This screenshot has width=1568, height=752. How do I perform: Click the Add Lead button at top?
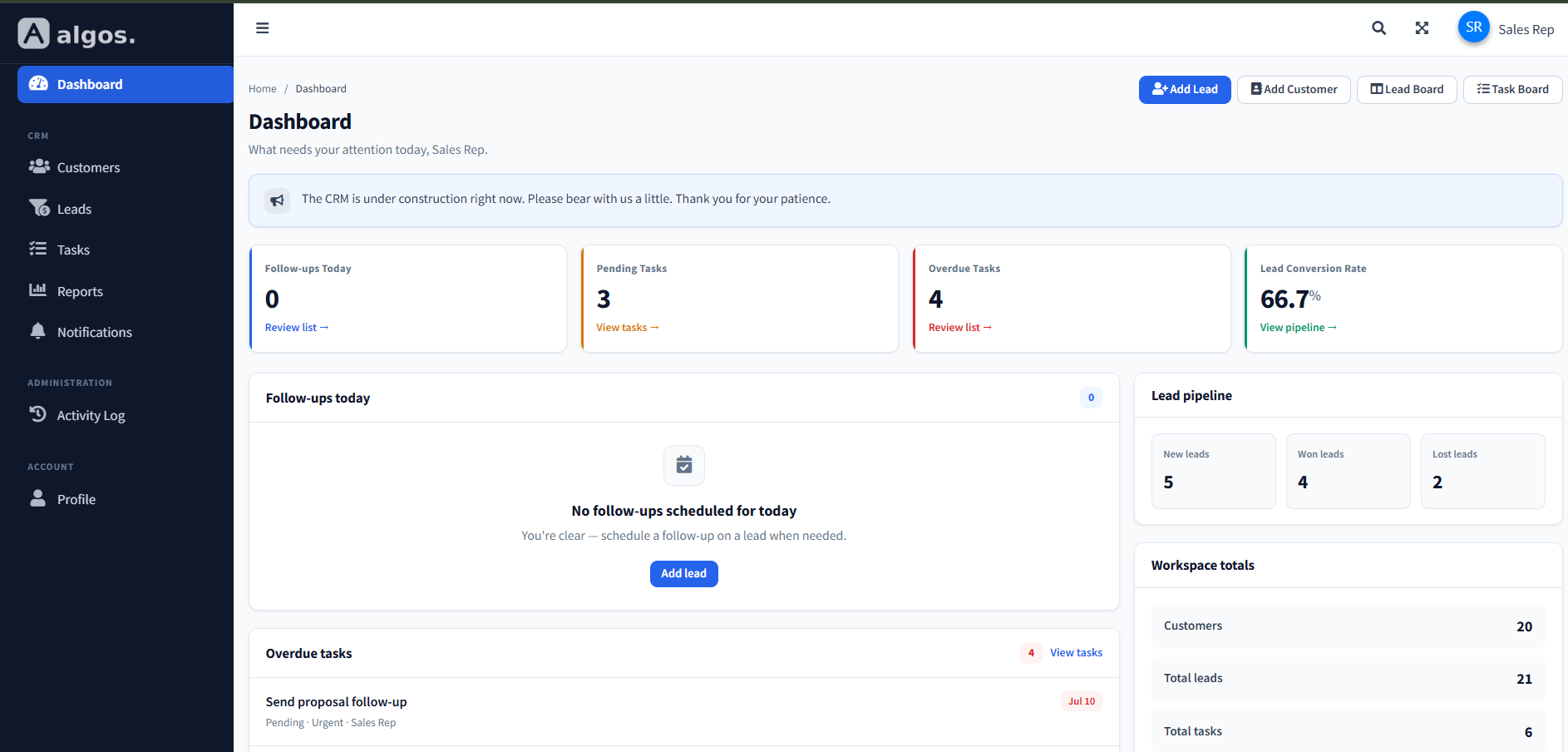point(1185,89)
